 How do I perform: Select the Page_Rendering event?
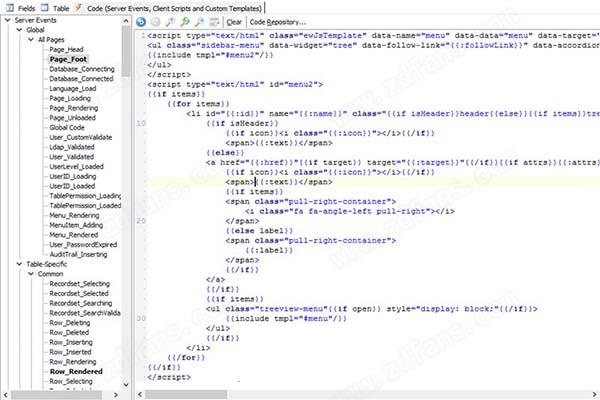coord(73,108)
